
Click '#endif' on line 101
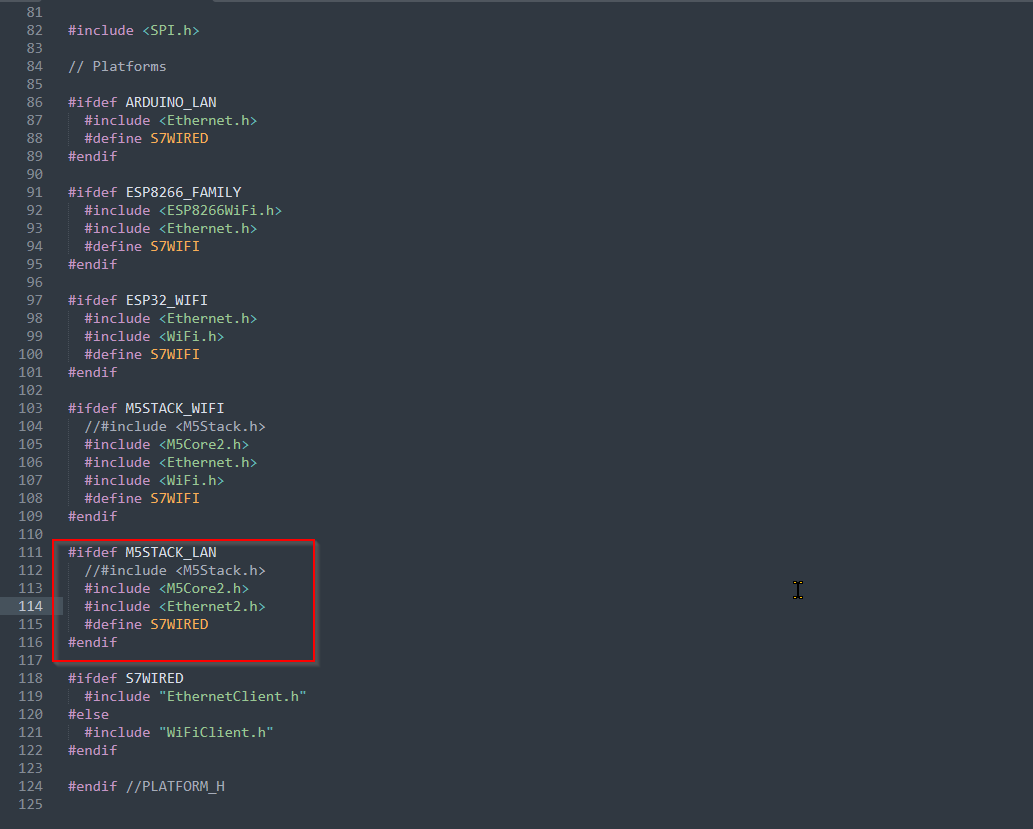(x=92, y=372)
